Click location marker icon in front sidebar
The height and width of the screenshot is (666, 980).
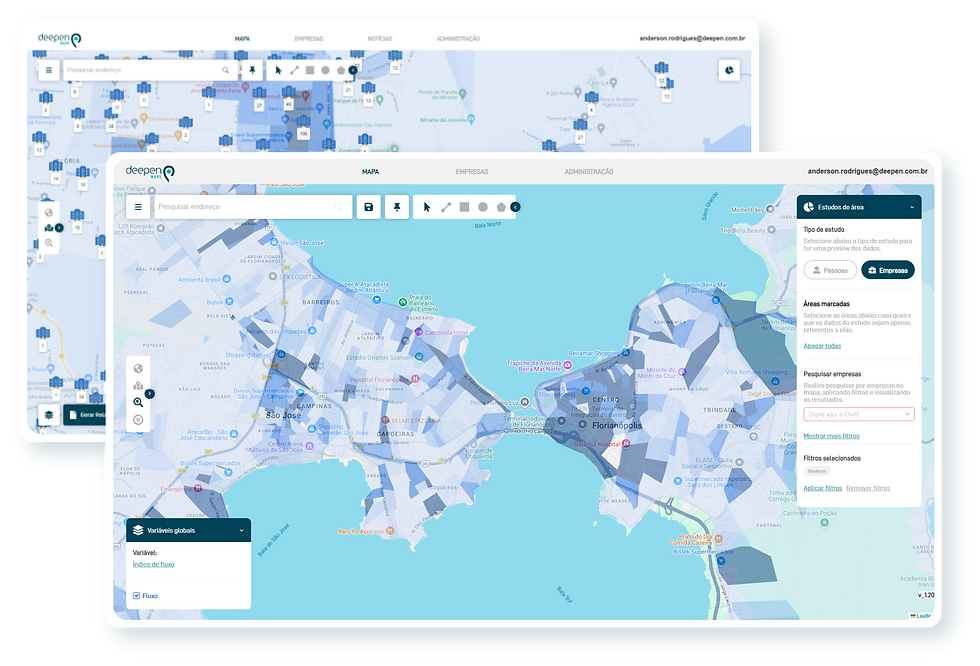(x=138, y=420)
